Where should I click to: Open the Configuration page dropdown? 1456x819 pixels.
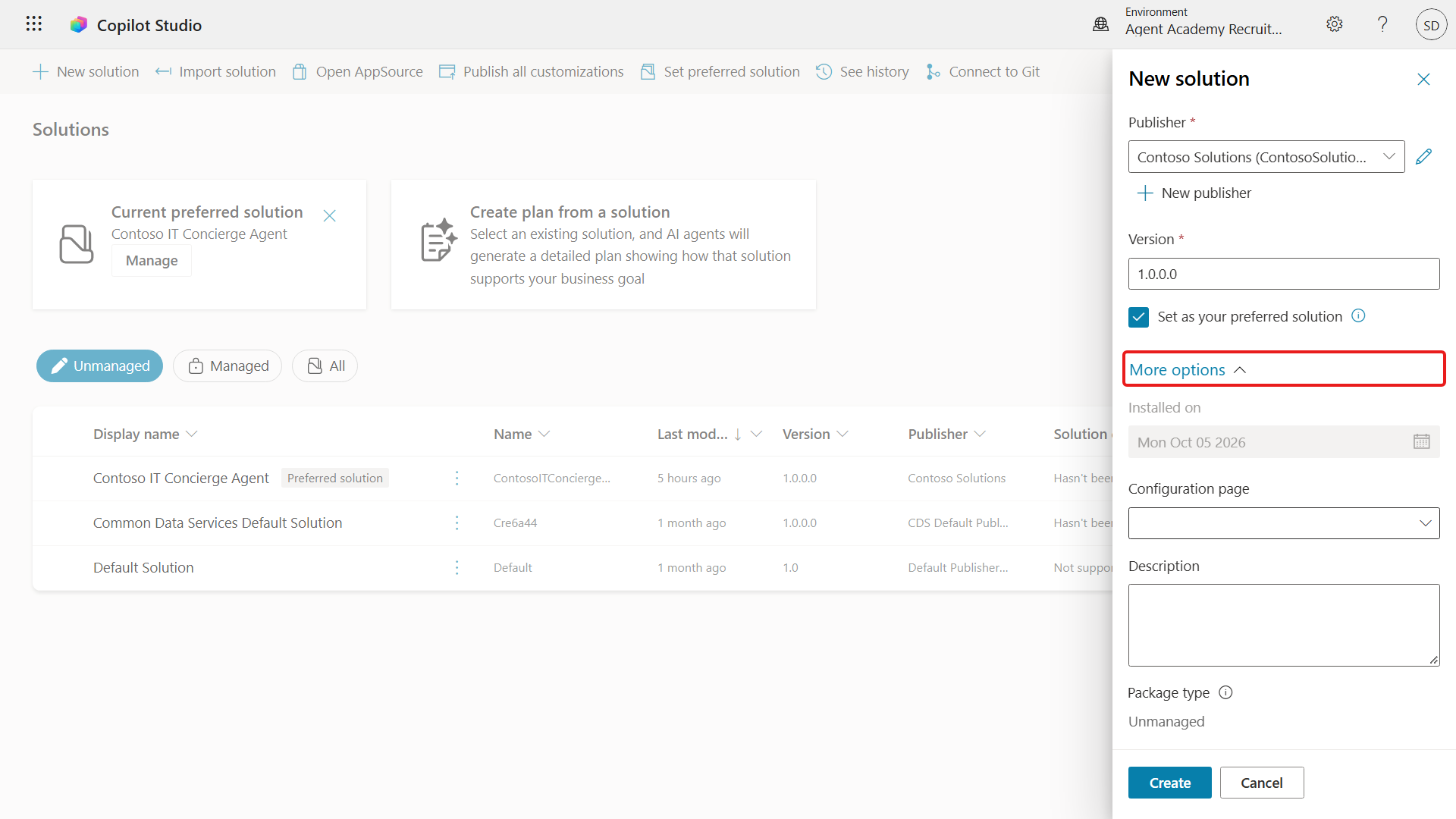click(x=1283, y=523)
